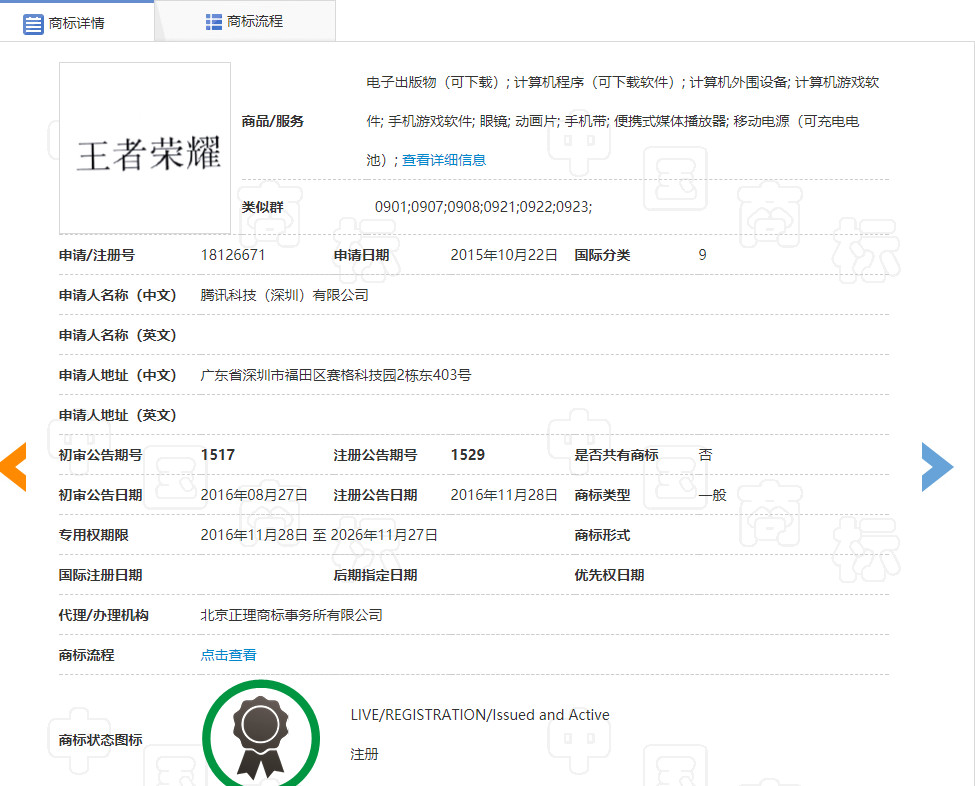975x786 pixels.
Task: Open the 商标流程 tab
Action: (x=254, y=21)
